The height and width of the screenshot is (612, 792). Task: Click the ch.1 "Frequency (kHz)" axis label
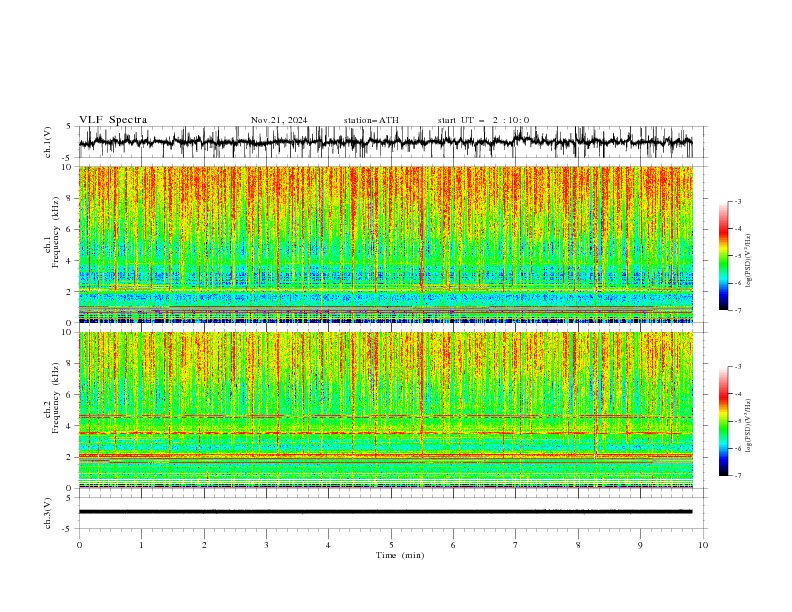(56, 233)
